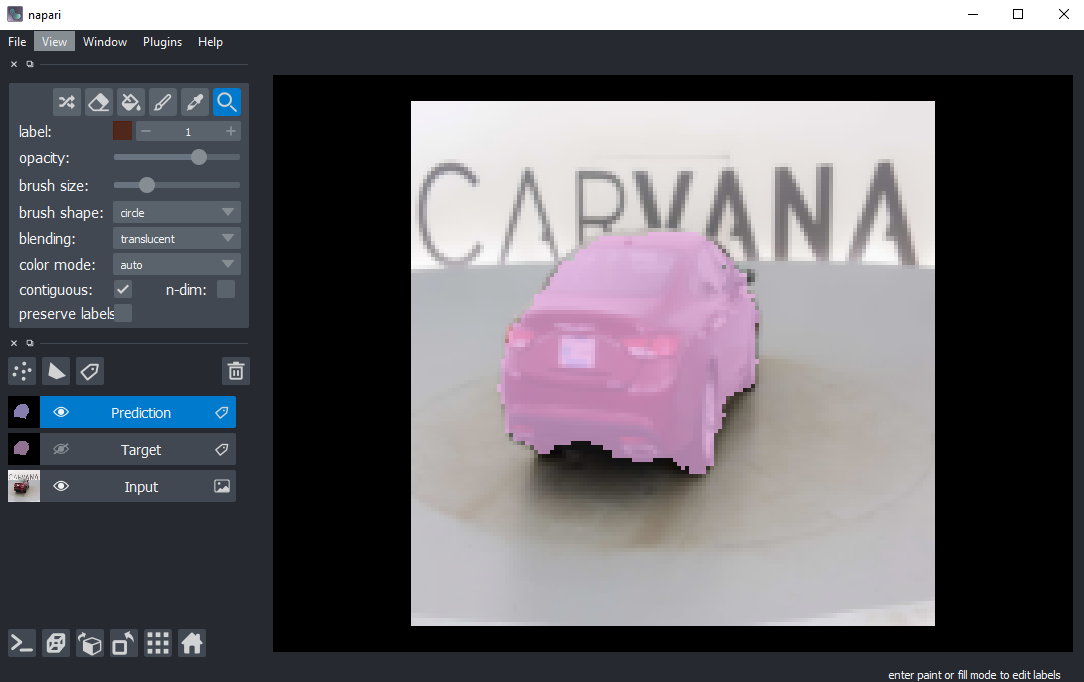Enable the n-dim checkbox
Viewport: 1084px width, 682px height.
[x=226, y=290]
